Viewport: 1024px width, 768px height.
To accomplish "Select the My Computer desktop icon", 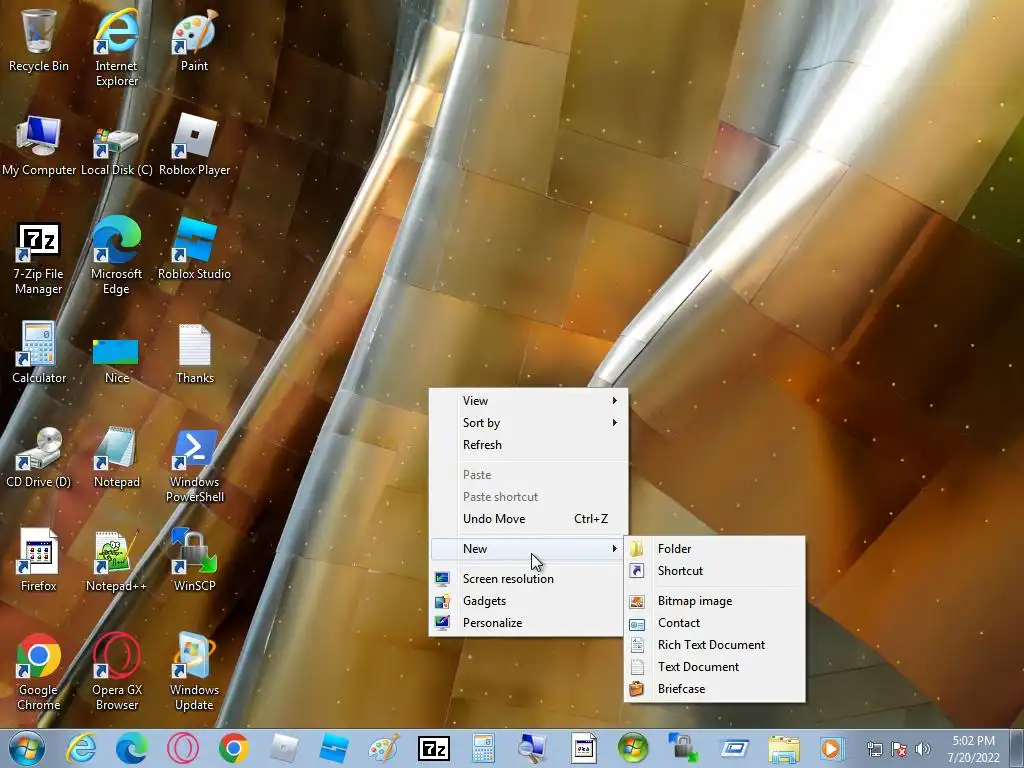I will click(x=39, y=145).
